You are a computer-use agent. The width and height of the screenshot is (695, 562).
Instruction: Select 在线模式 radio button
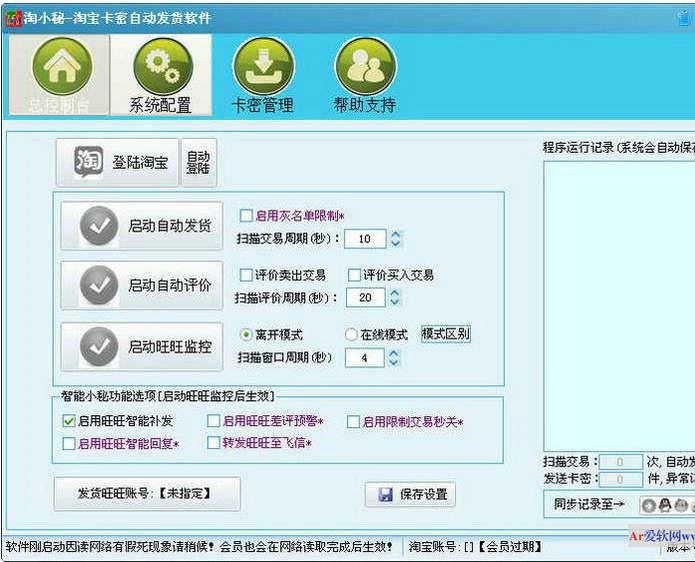pyautogui.click(x=351, y=335)
